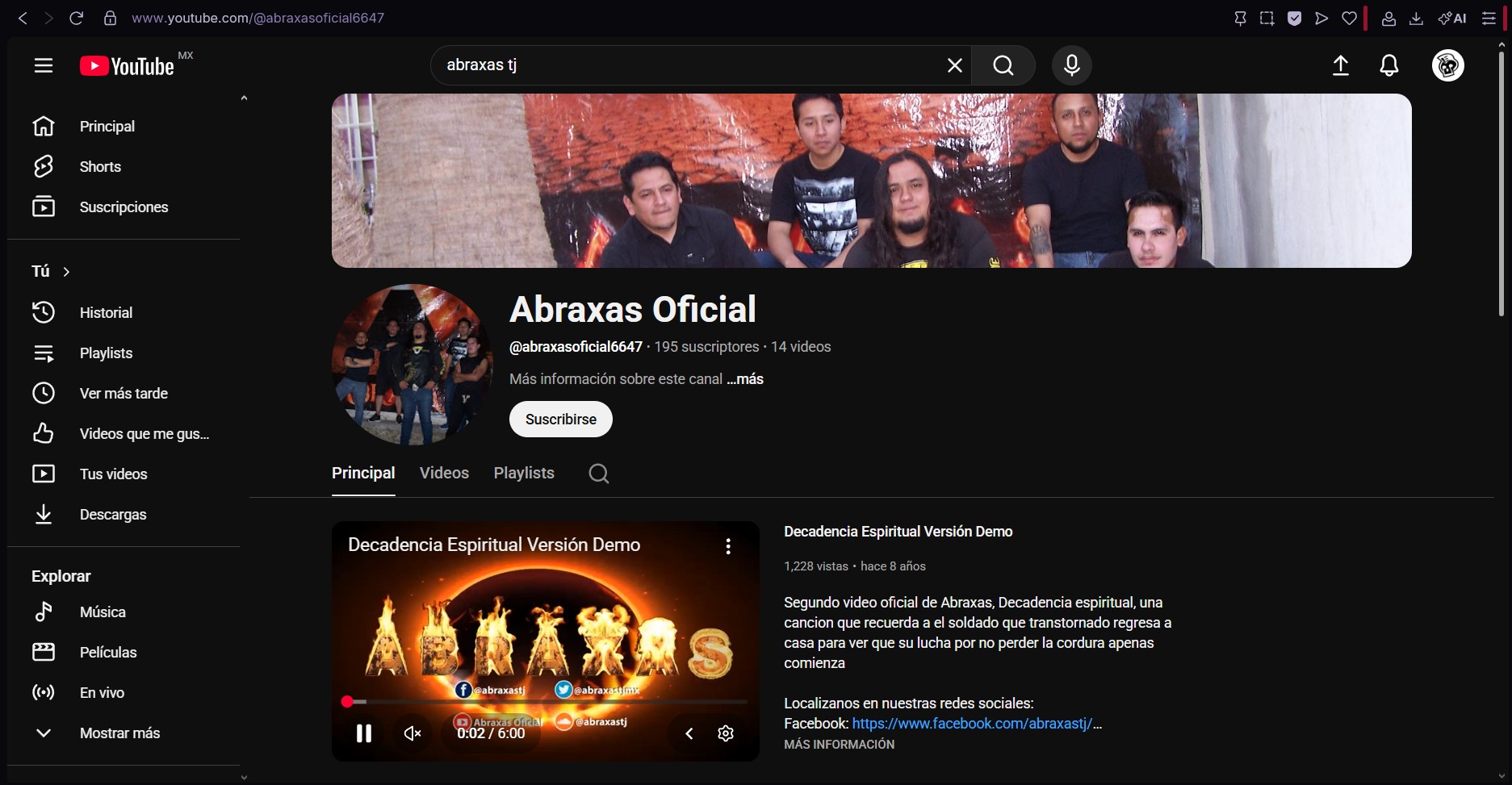Collapse player controls with left arrow

click(689, 733)
